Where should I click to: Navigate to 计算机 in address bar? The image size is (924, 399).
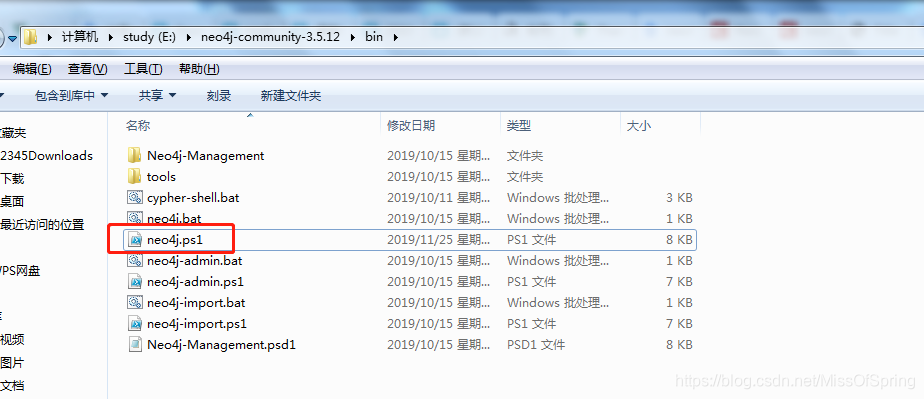tap(80, 37)
